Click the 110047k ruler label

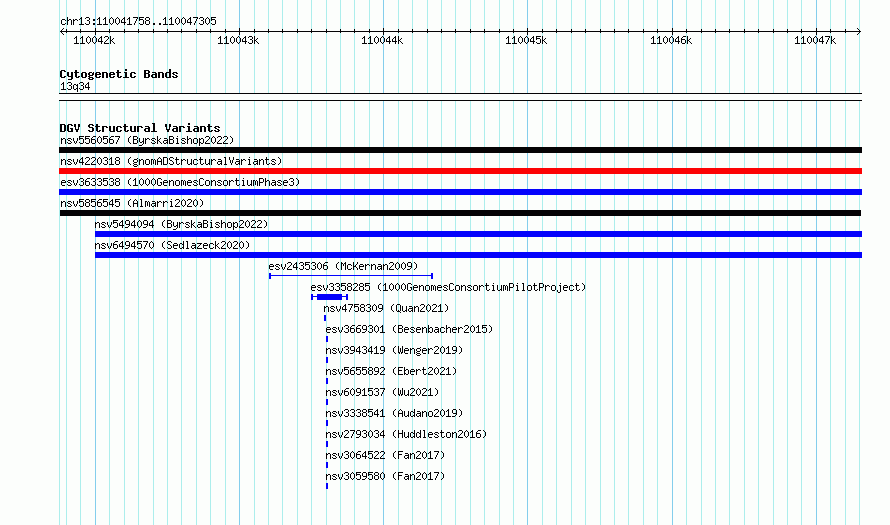coord(816,40)
